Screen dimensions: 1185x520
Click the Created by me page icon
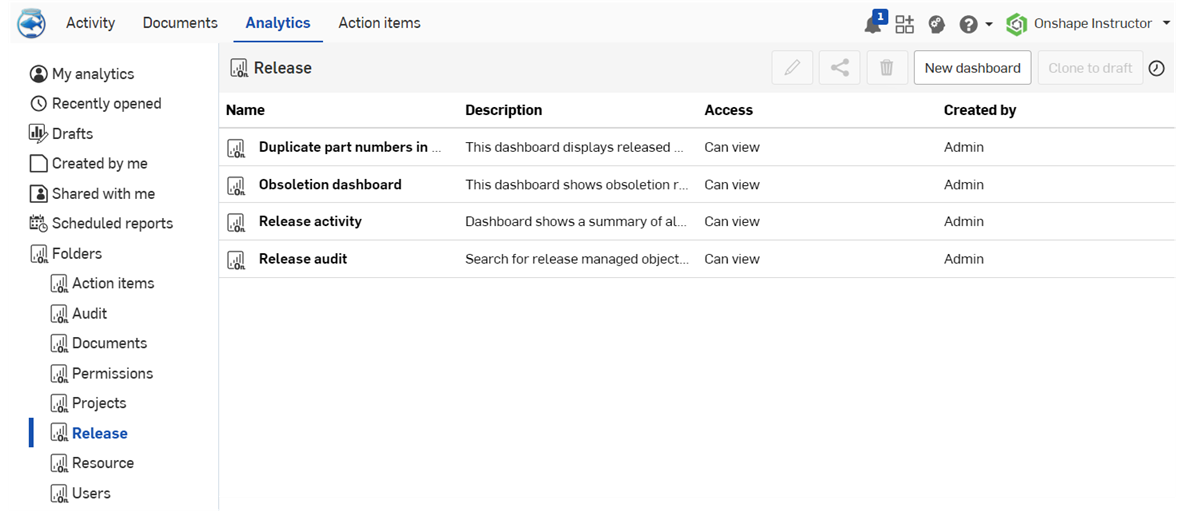[38, 163]
